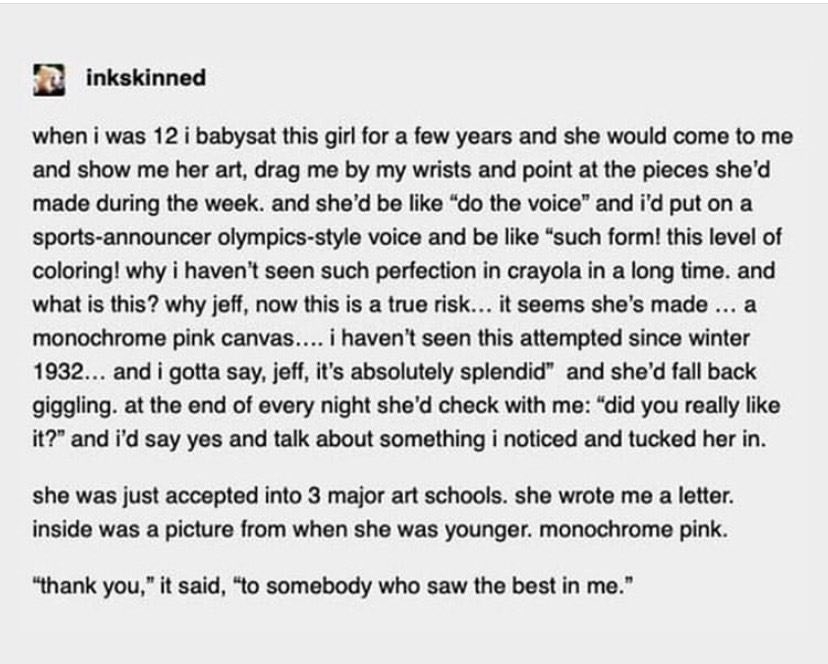Click the word "canvas" after monochrome pink
The height and width of the screenshot is (664, 828).
[256, 339]
